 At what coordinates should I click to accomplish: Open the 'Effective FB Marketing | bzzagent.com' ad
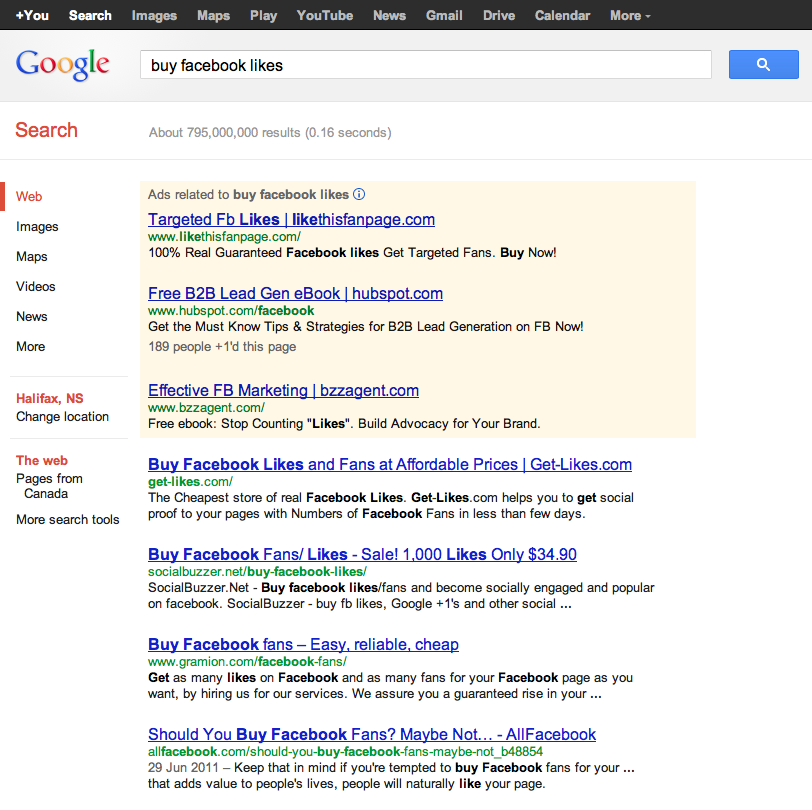[x=284, y=390]
